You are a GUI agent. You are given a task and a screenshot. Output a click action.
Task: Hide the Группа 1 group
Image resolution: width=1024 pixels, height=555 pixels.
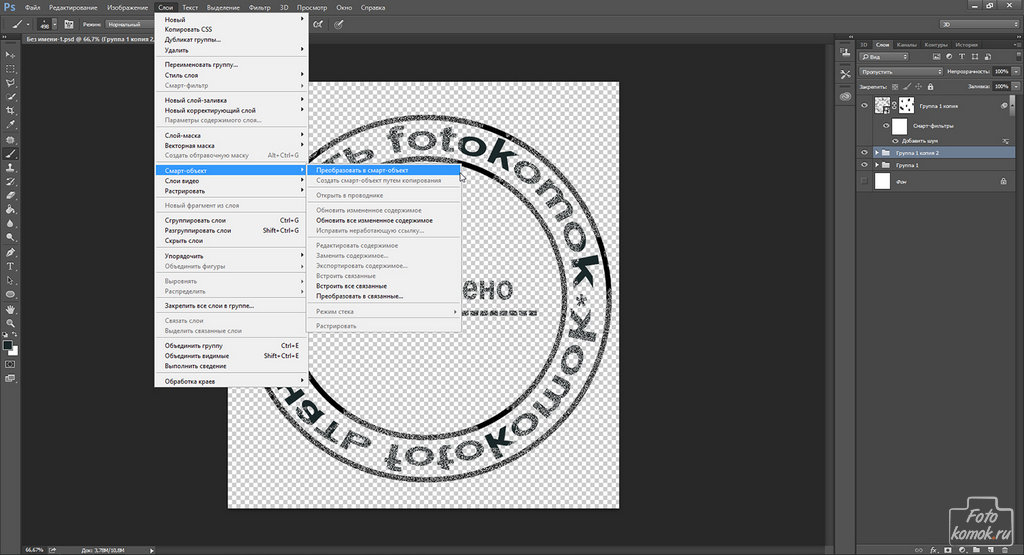[x=864, y=165]
